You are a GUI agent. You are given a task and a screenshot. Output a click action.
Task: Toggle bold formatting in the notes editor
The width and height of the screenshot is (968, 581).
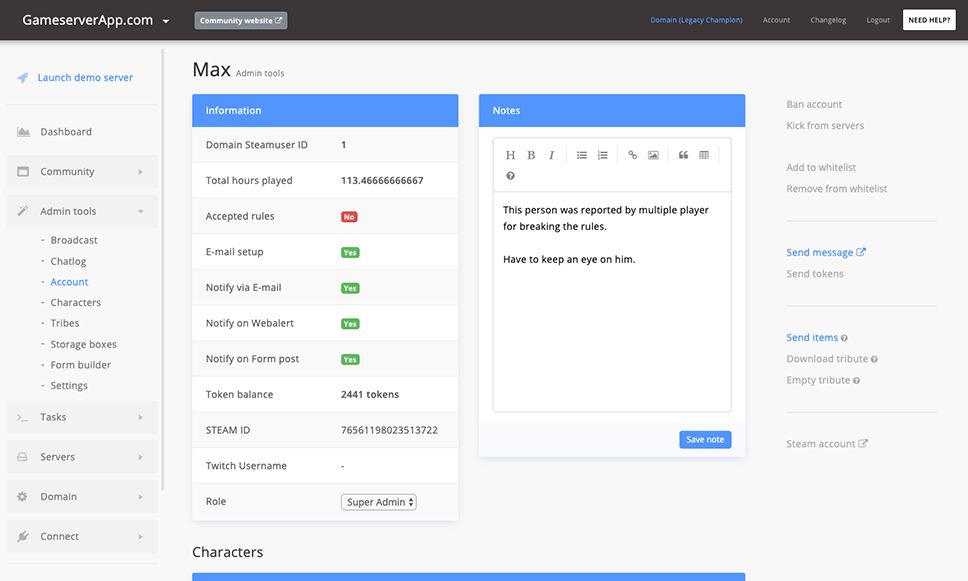(x=530, y=154)
